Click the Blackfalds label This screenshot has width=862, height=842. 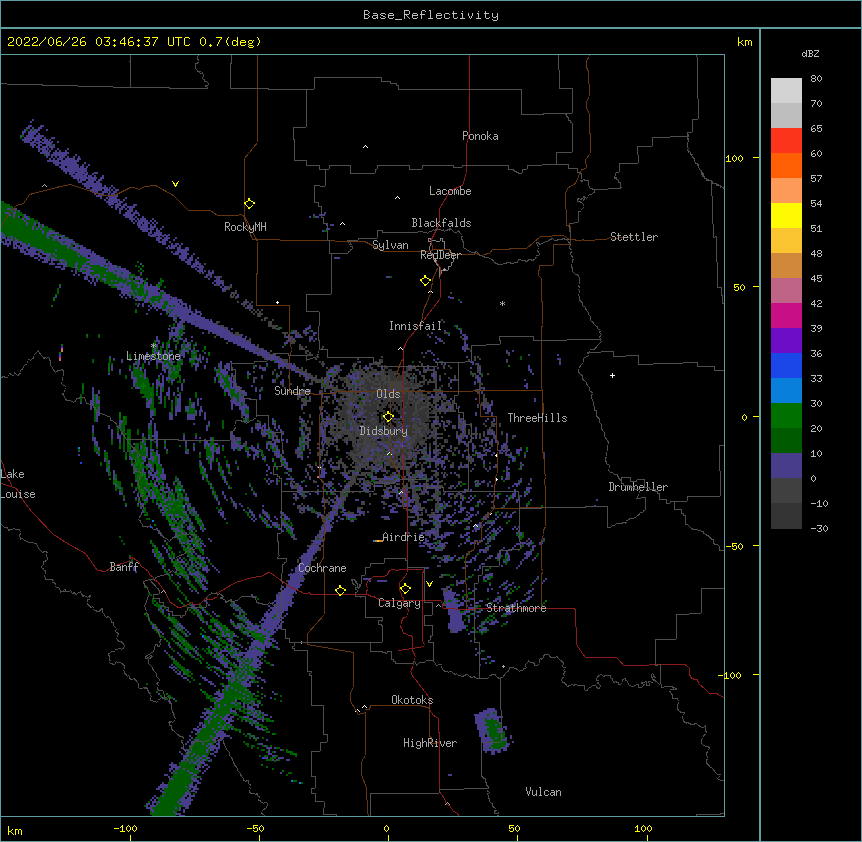(441, 223)
